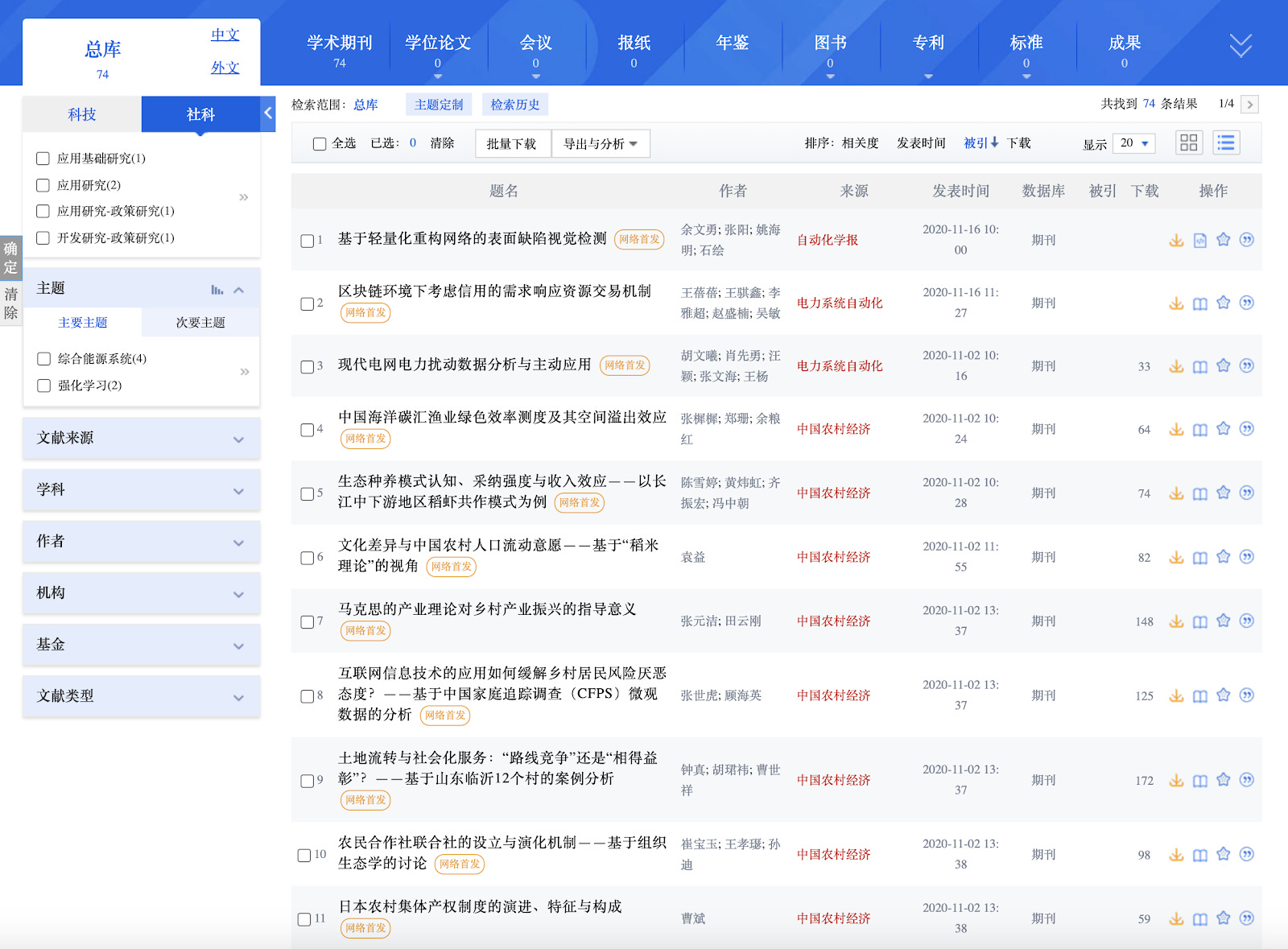Sort results by 被引 citation count
The height and width of the screenshot is (949, 1288).
click(979, 142)
